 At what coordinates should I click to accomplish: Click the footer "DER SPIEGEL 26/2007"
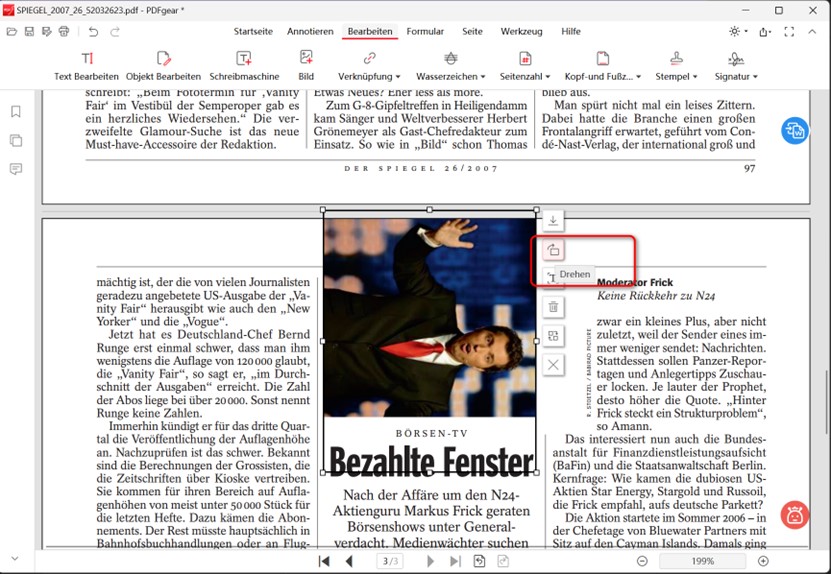421,169
